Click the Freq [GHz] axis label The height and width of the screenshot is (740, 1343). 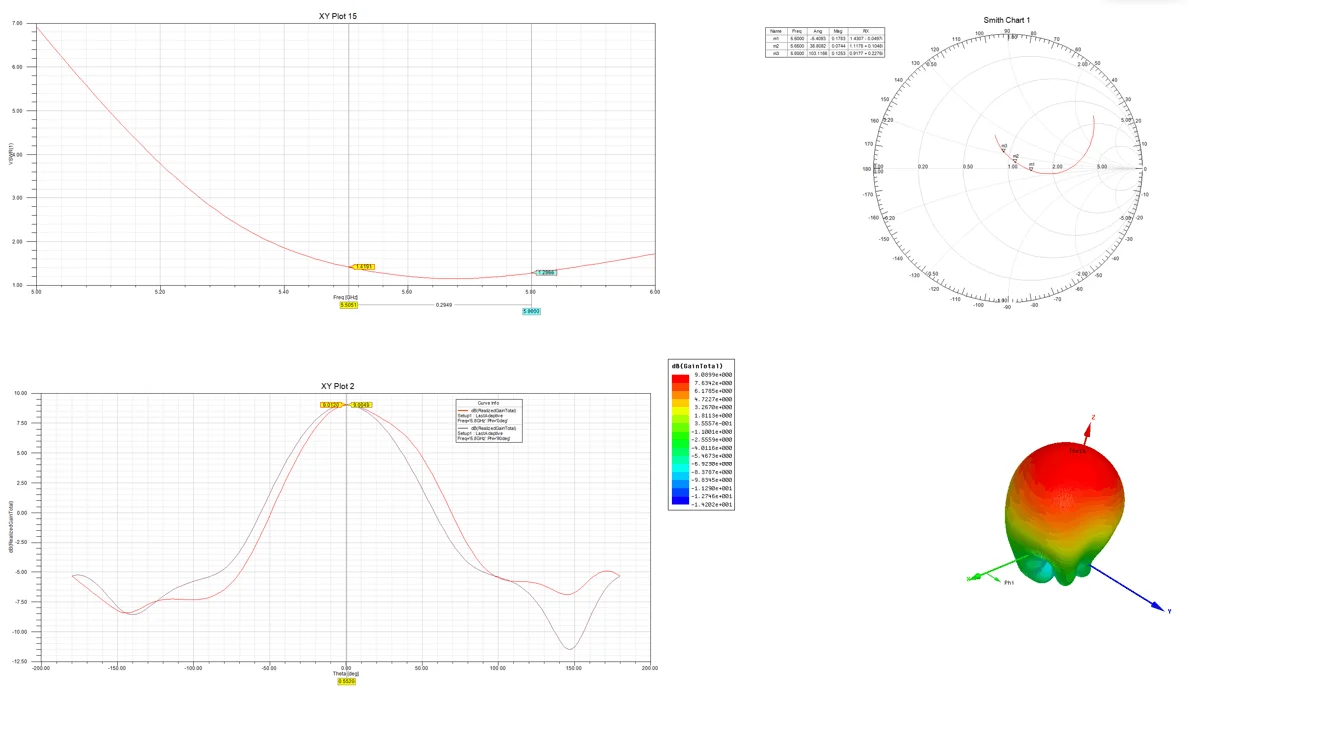coord(345,297)
